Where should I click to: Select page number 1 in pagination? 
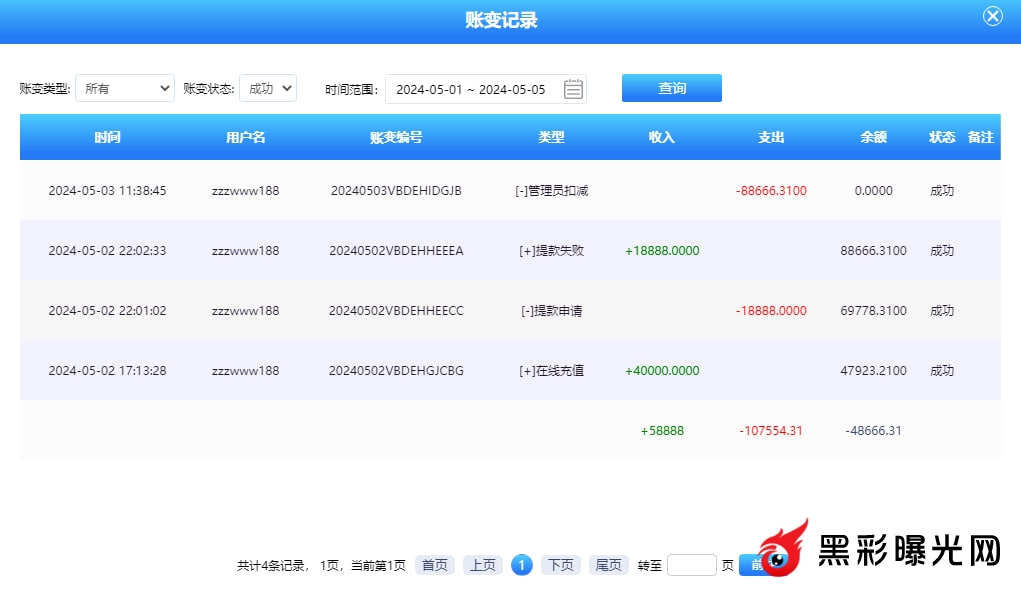point(522,565)
